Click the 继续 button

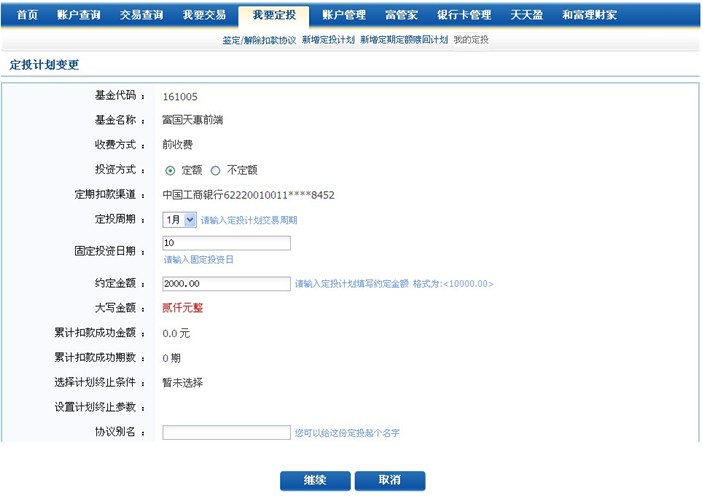(315, 480)
